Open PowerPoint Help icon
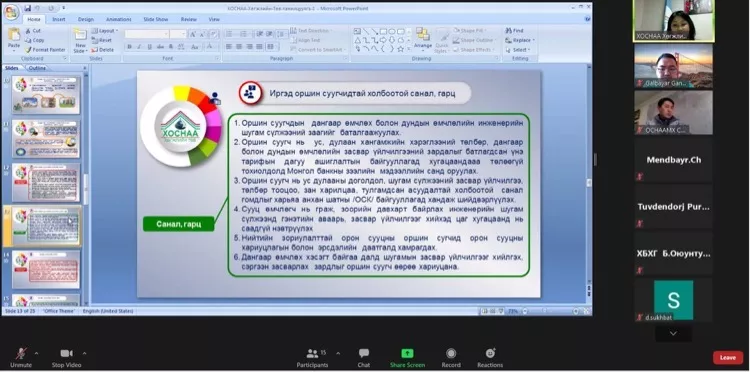Image resolution: width=750 pixels, height=372 pixels. [x=588, y=19]
